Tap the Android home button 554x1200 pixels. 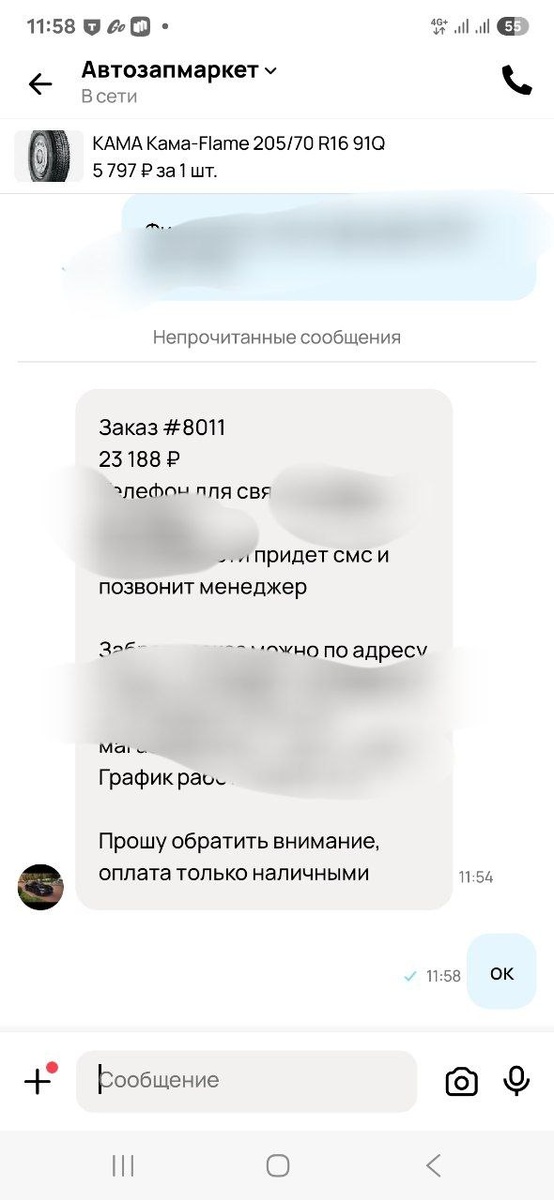pyautogui.click(x=278, y=1165)
